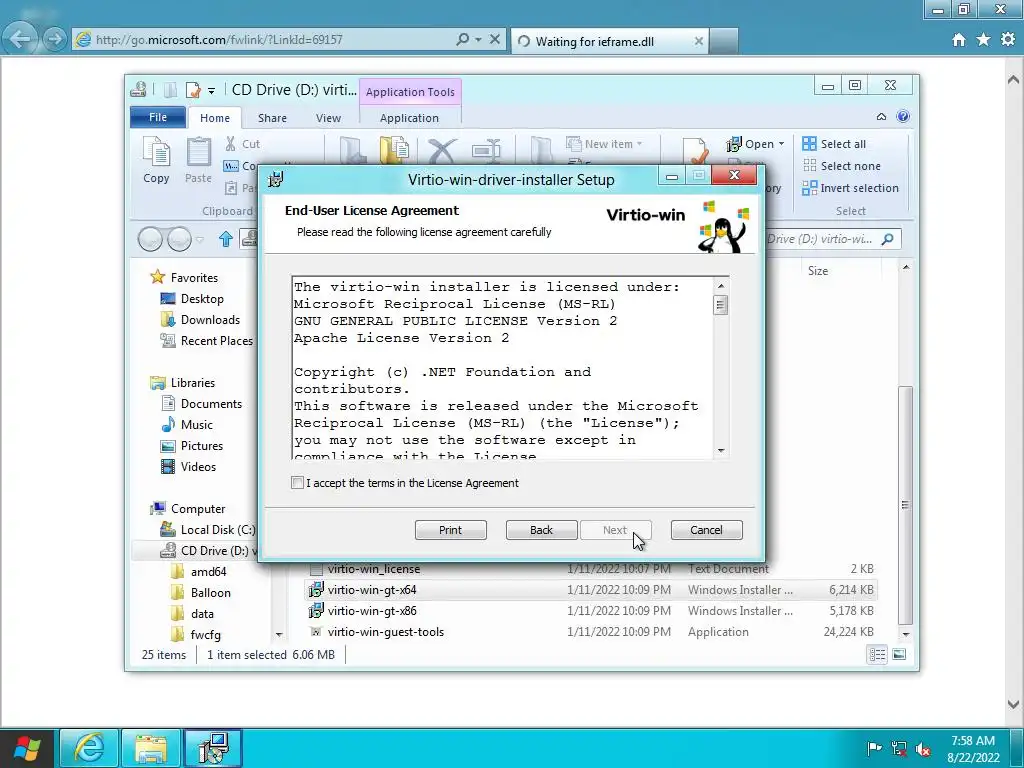The height and width of the screenshot is (768, 1024).
Task: Expand the Open button dropdown
Action: [781, 144]
